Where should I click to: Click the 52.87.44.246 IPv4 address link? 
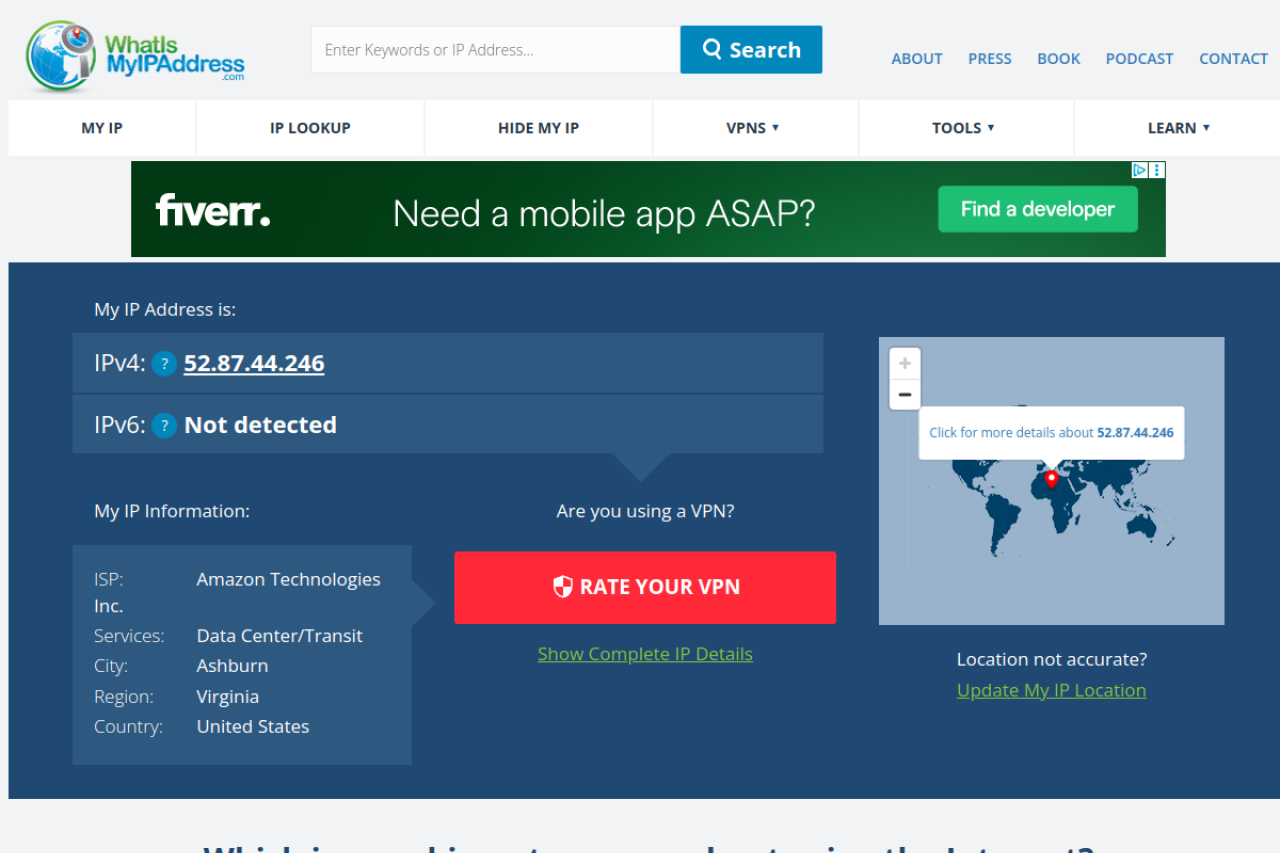pos(254,364)
